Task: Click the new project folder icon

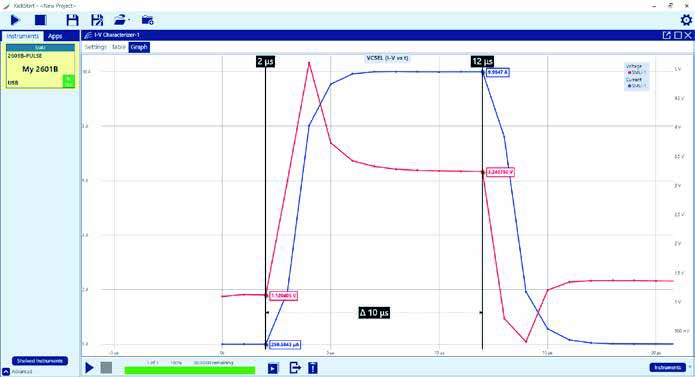Action: 148,20
